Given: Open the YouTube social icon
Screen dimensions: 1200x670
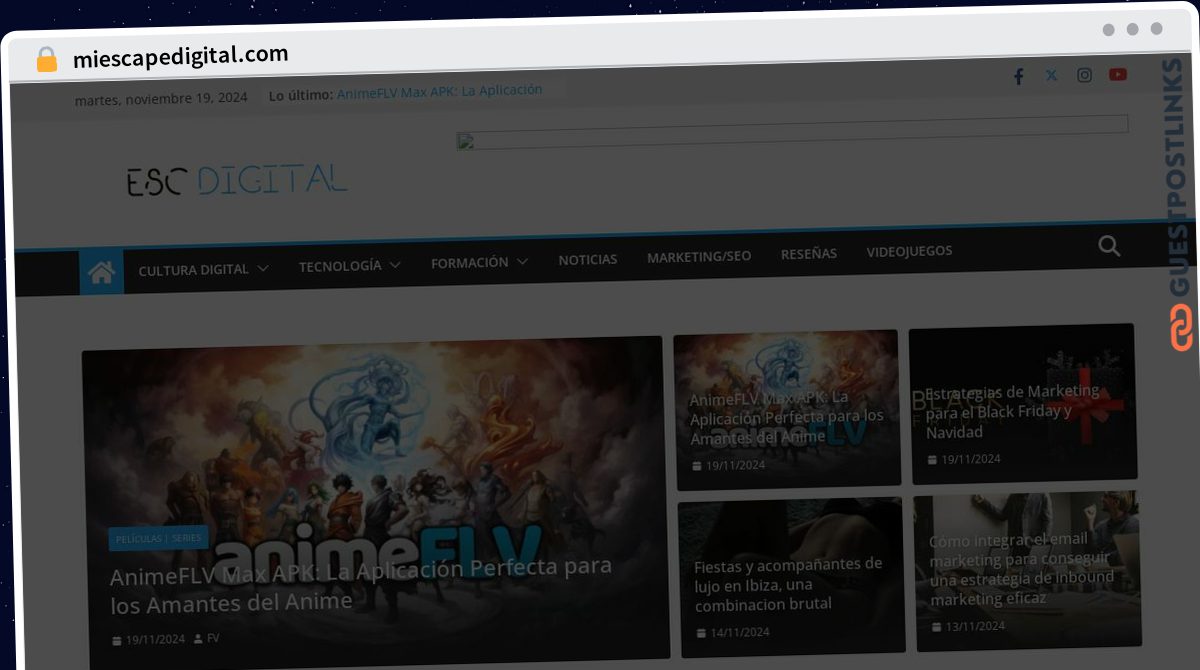Looking at the screenshot, I should coord(1118,74).
